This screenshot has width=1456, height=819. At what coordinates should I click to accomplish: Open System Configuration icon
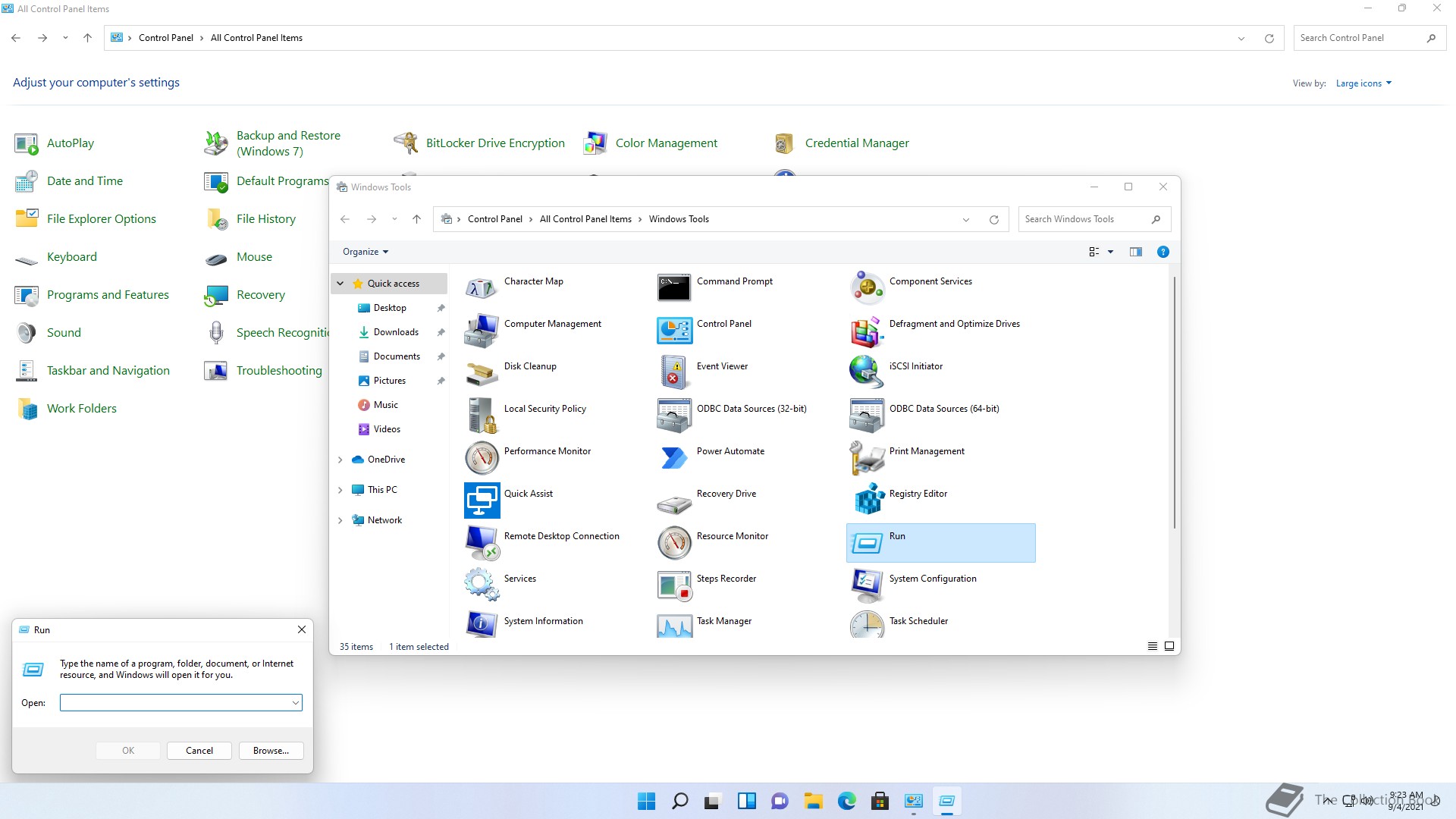pyautogui.click(x=867, y=585)
